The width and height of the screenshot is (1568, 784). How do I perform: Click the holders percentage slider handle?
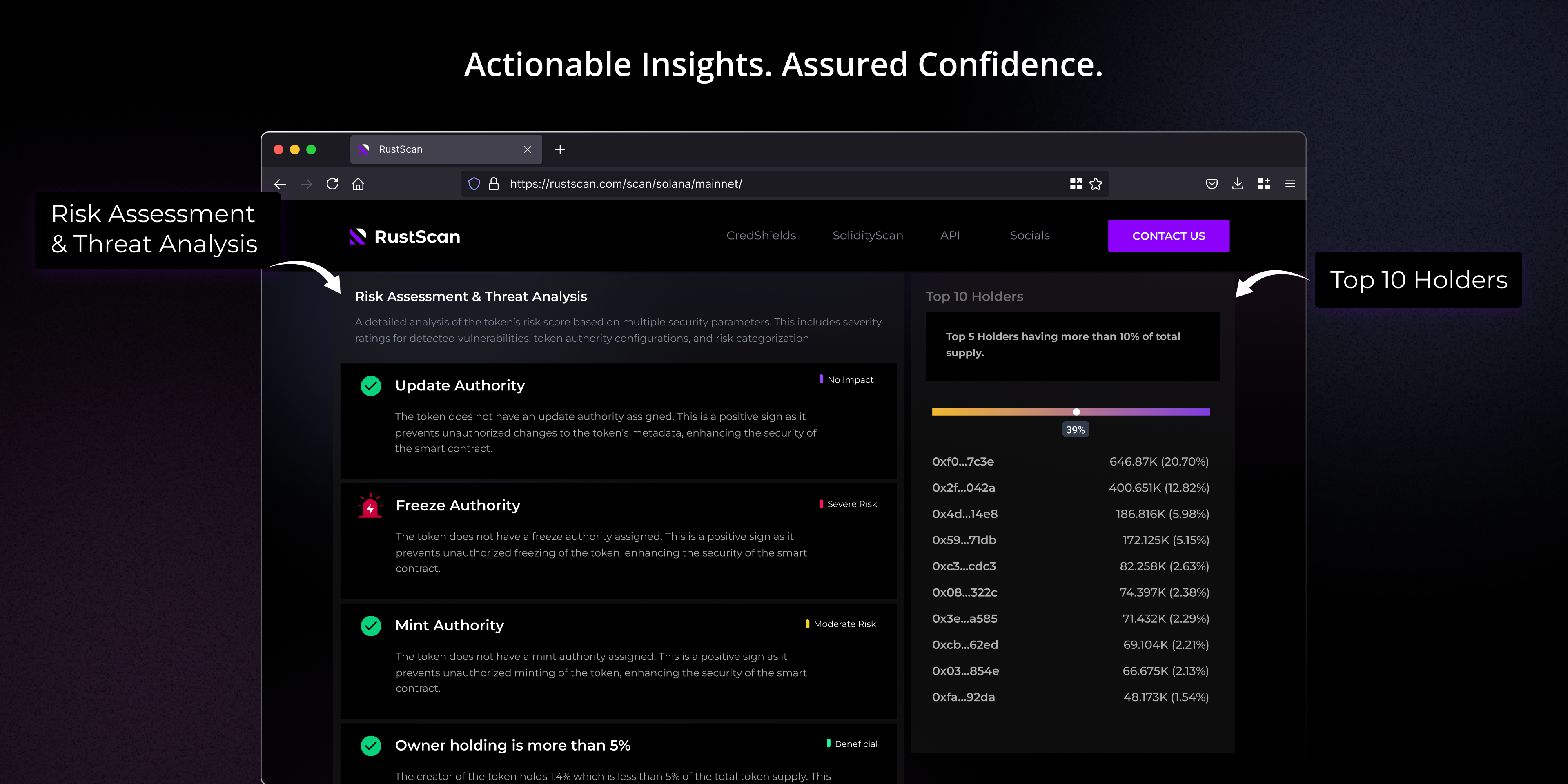(x=1076, y=412)
